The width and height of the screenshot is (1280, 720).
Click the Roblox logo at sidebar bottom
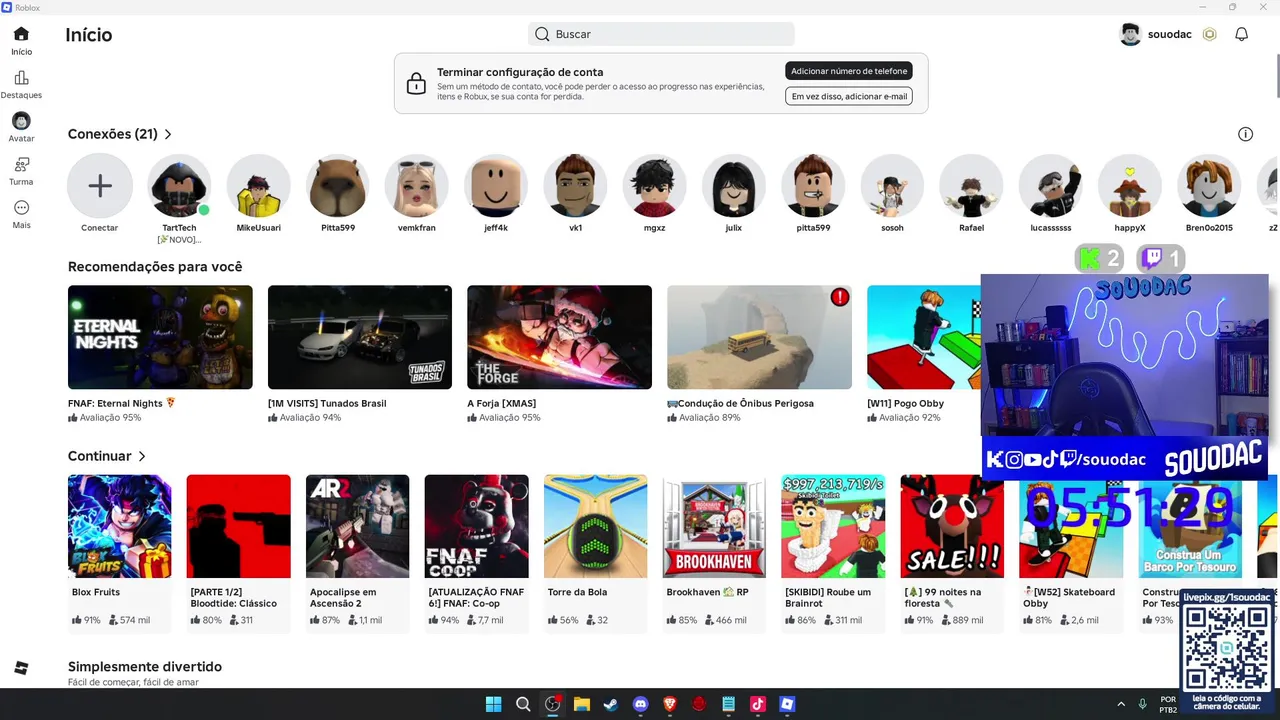[21, 668]
